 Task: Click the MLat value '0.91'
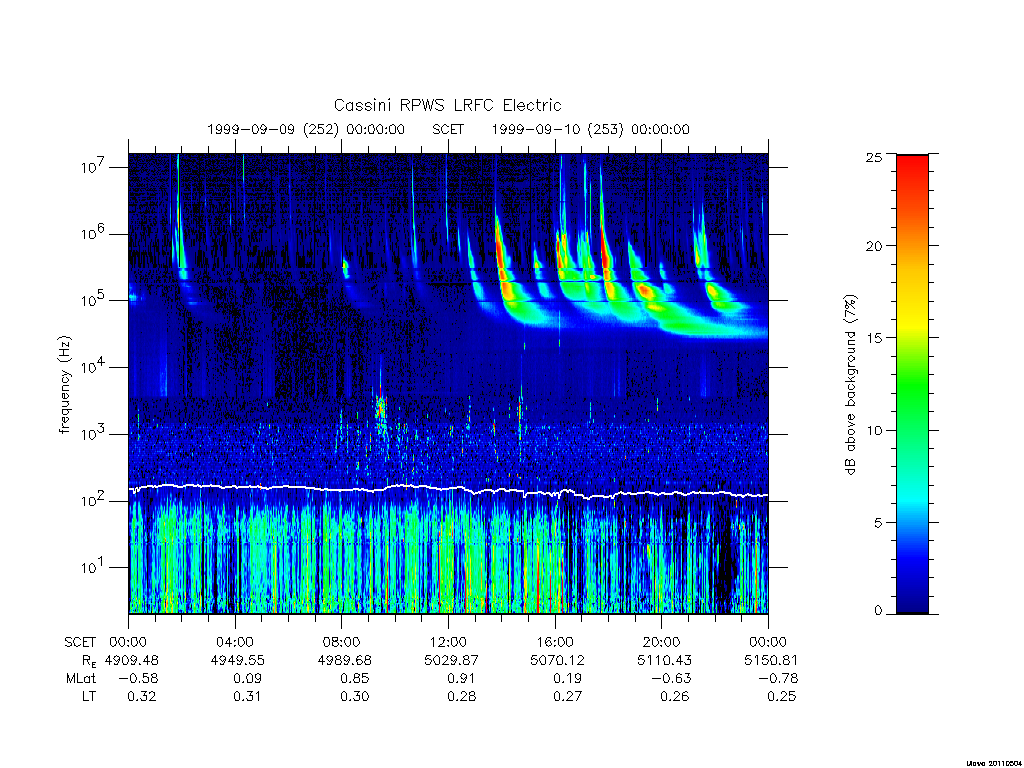pos(461,679)
